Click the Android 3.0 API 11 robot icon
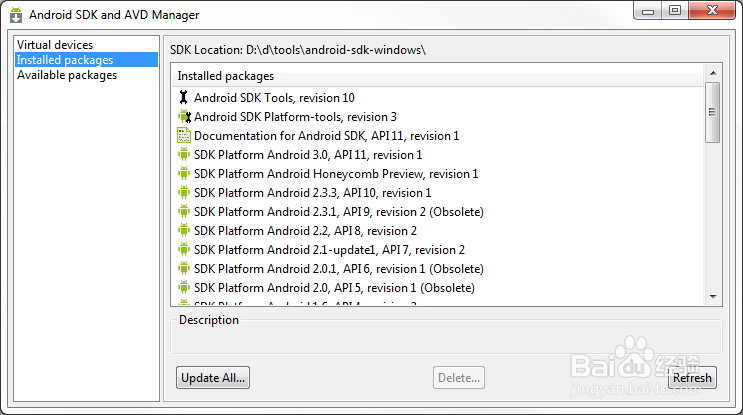The height and width of the screenshot is (415, 743). 184,154
